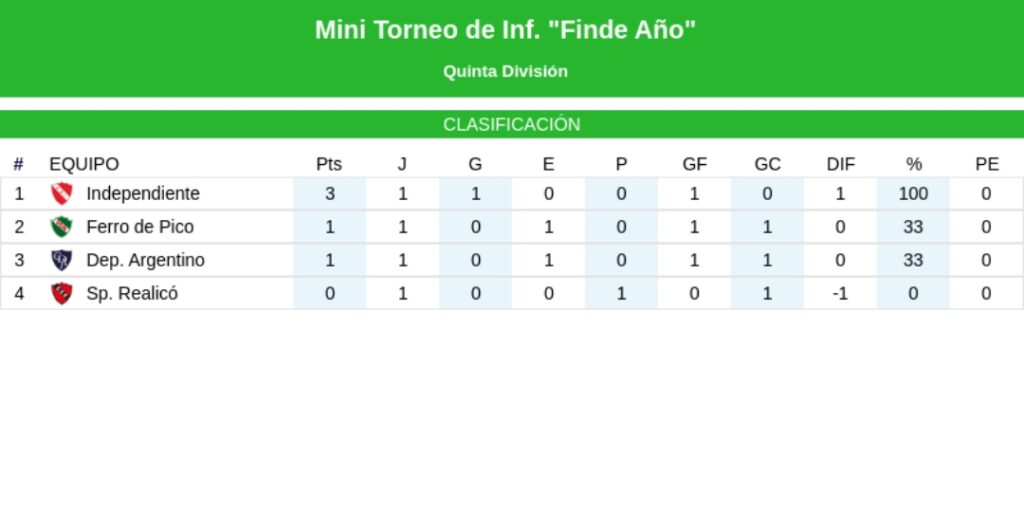The image size is (1024, 512).
Task: Click the Mini Torneo de Inf. title
Action: [x=505, y=30]
